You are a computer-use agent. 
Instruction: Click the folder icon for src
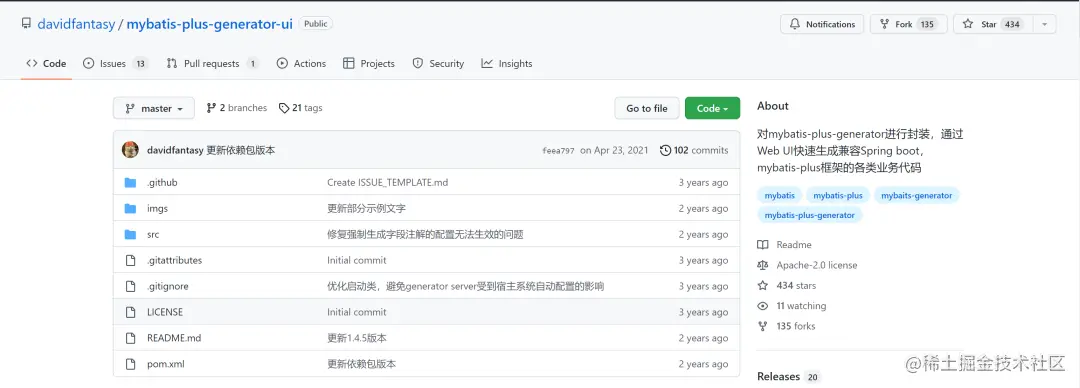(130, 234)
